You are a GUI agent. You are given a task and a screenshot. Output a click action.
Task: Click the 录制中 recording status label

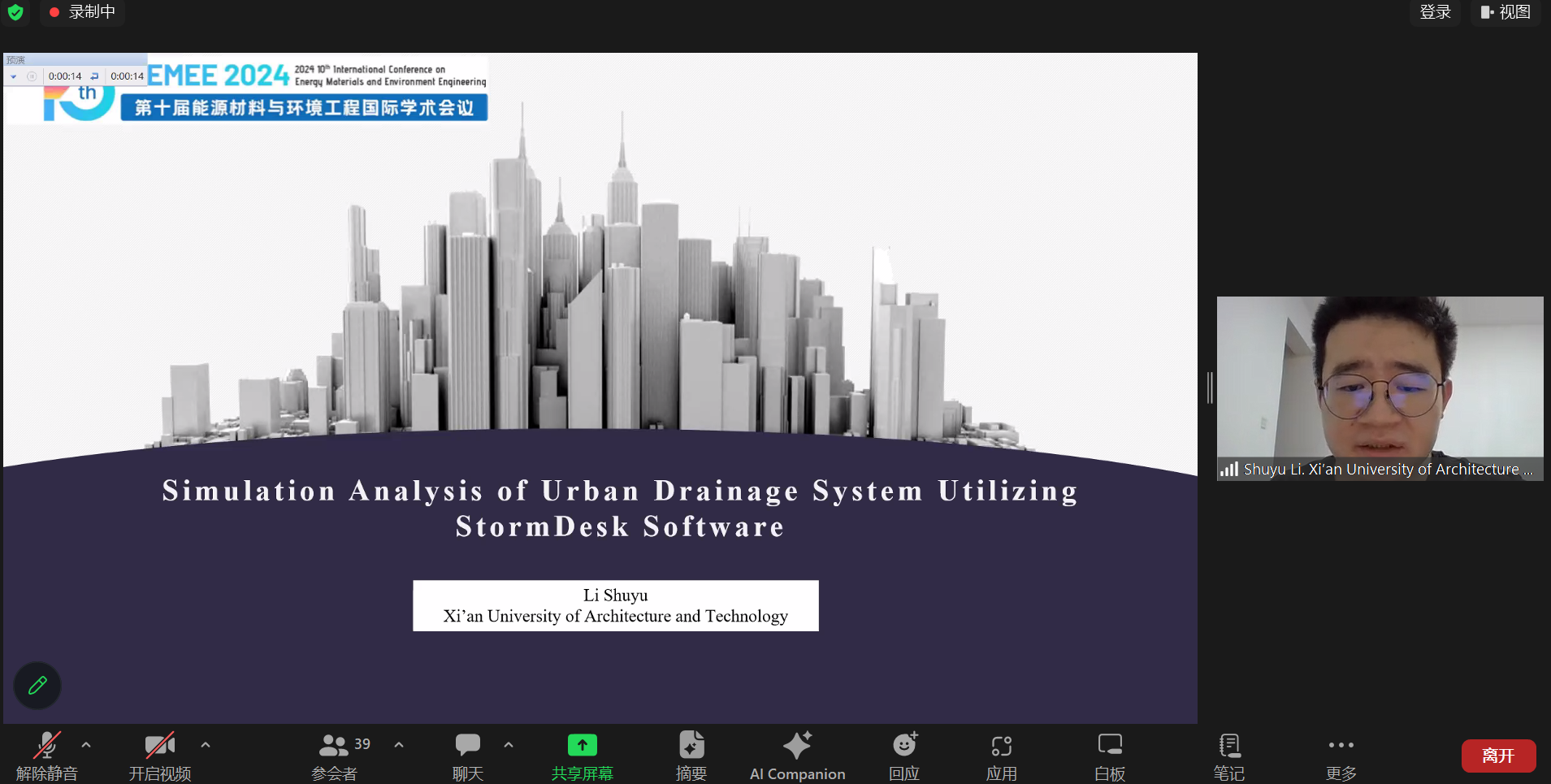[x=92, y=12]
